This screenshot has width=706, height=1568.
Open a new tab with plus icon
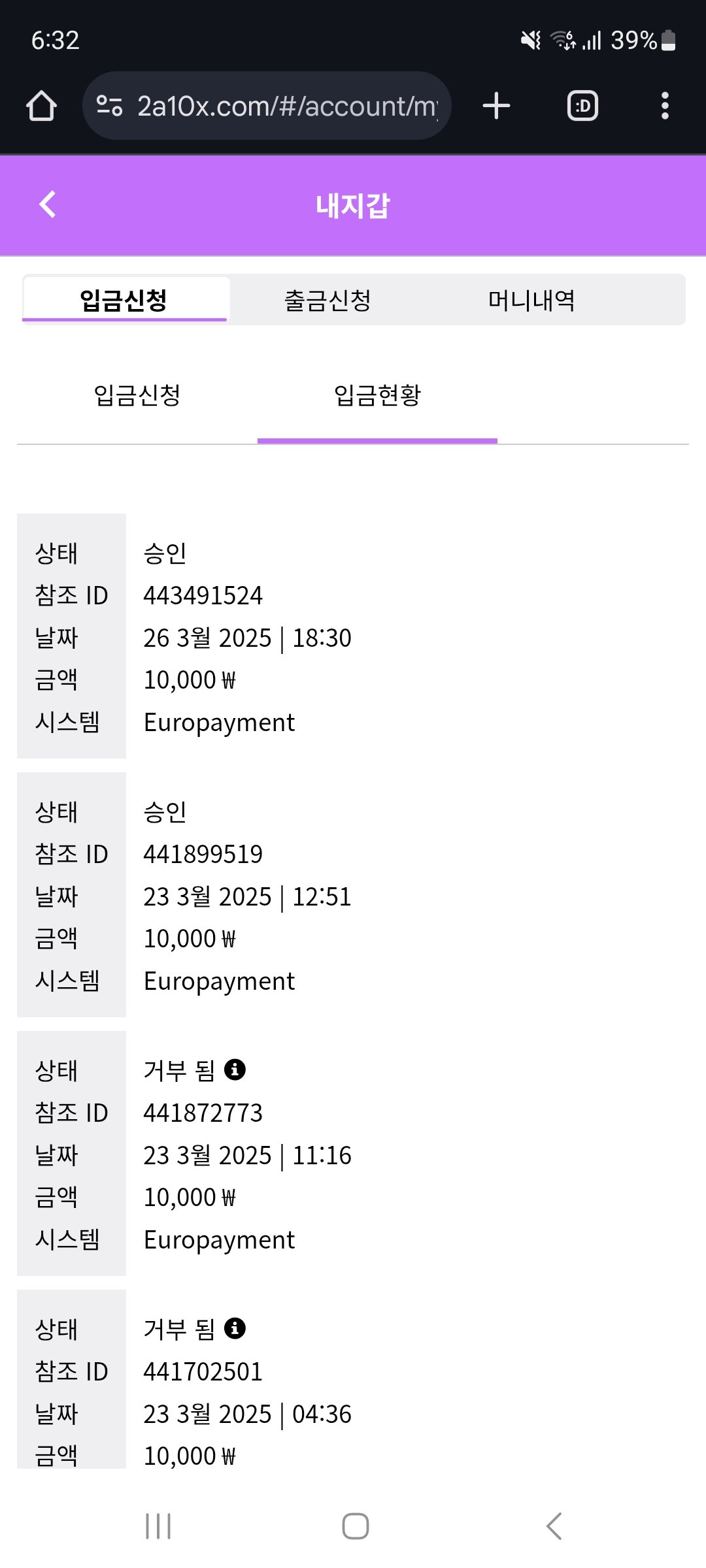click(x=496, y=106)
